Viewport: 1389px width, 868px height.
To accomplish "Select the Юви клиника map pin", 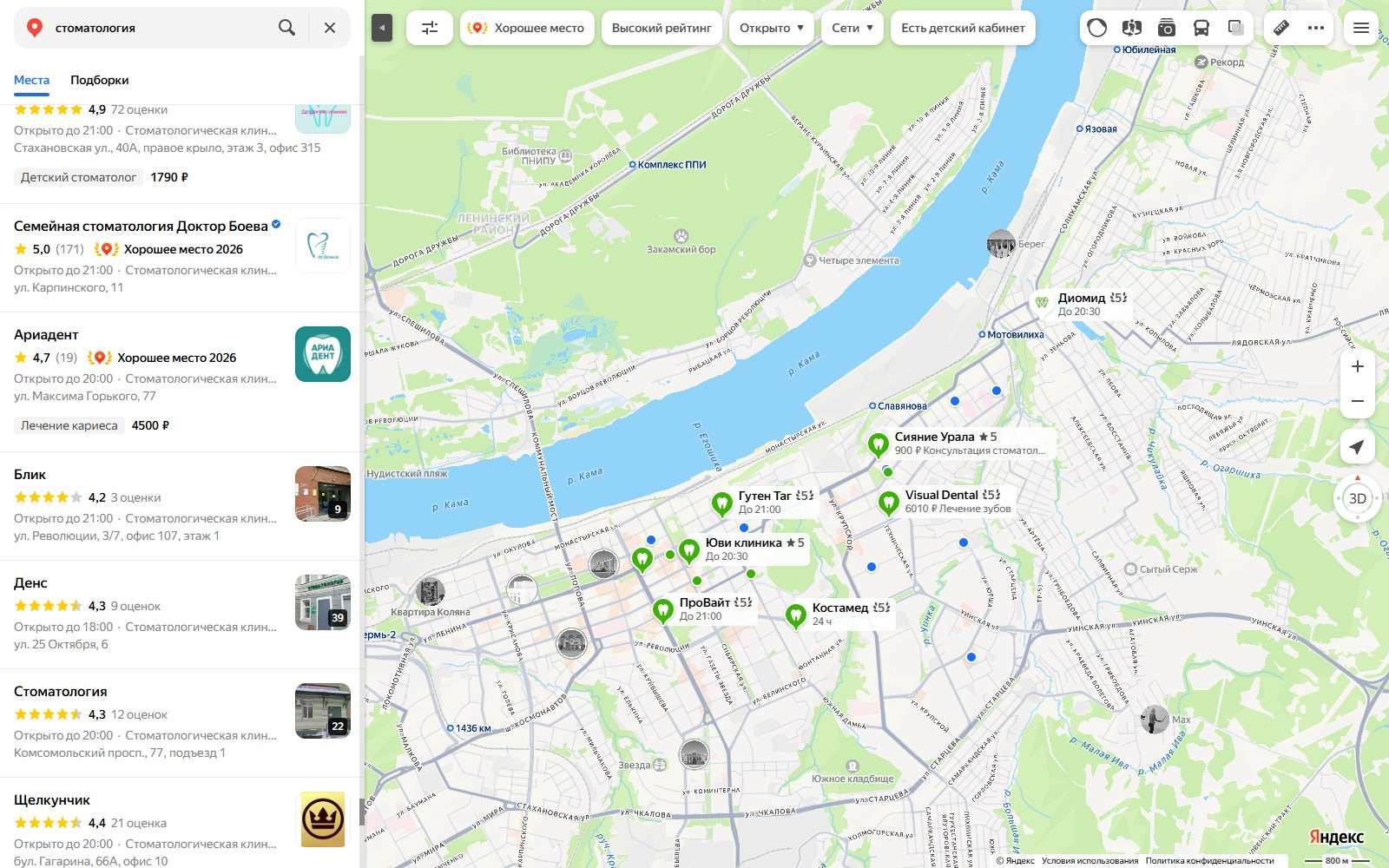I will [688, 550].
